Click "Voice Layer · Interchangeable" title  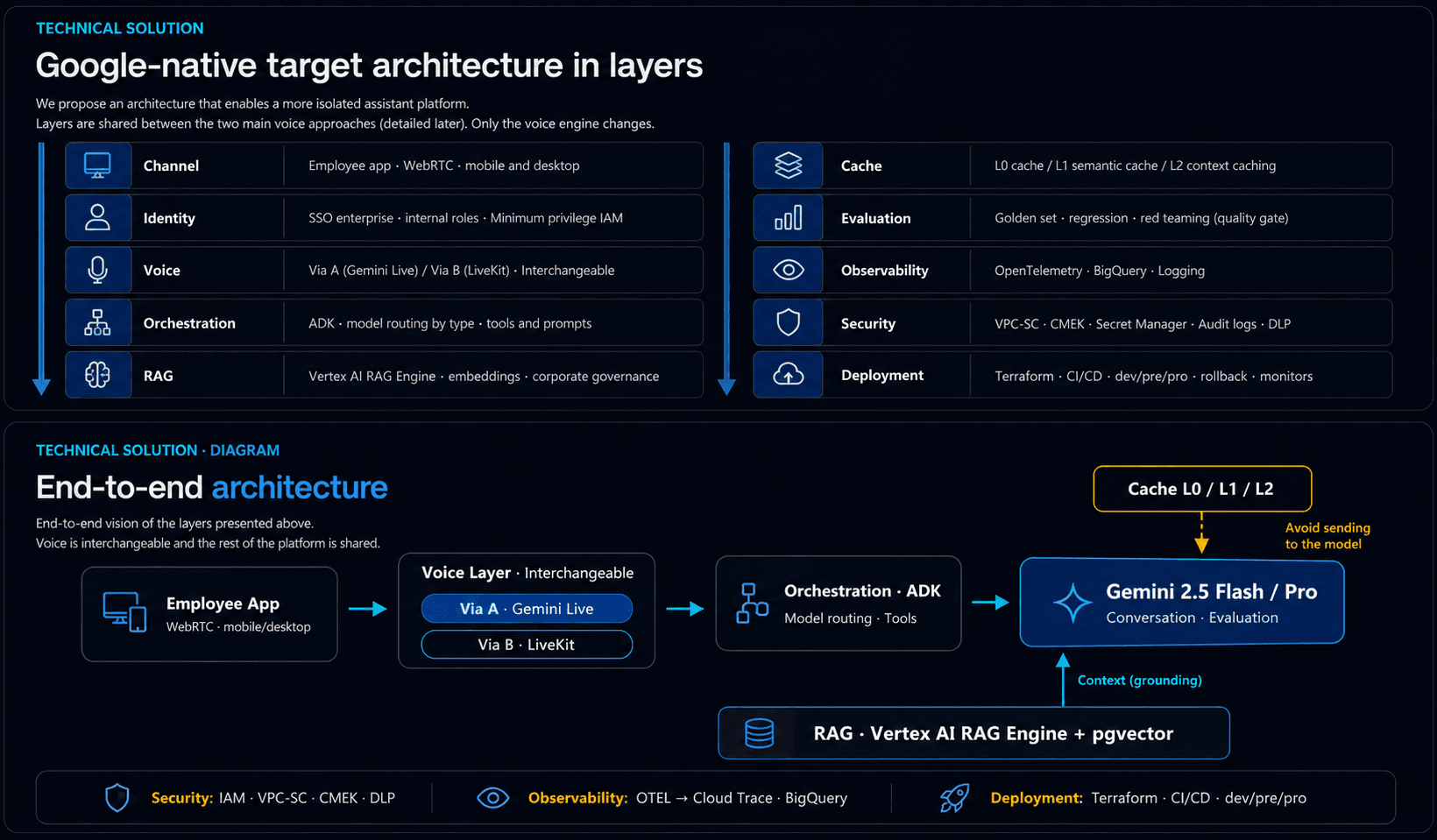(x=527, y=573)
